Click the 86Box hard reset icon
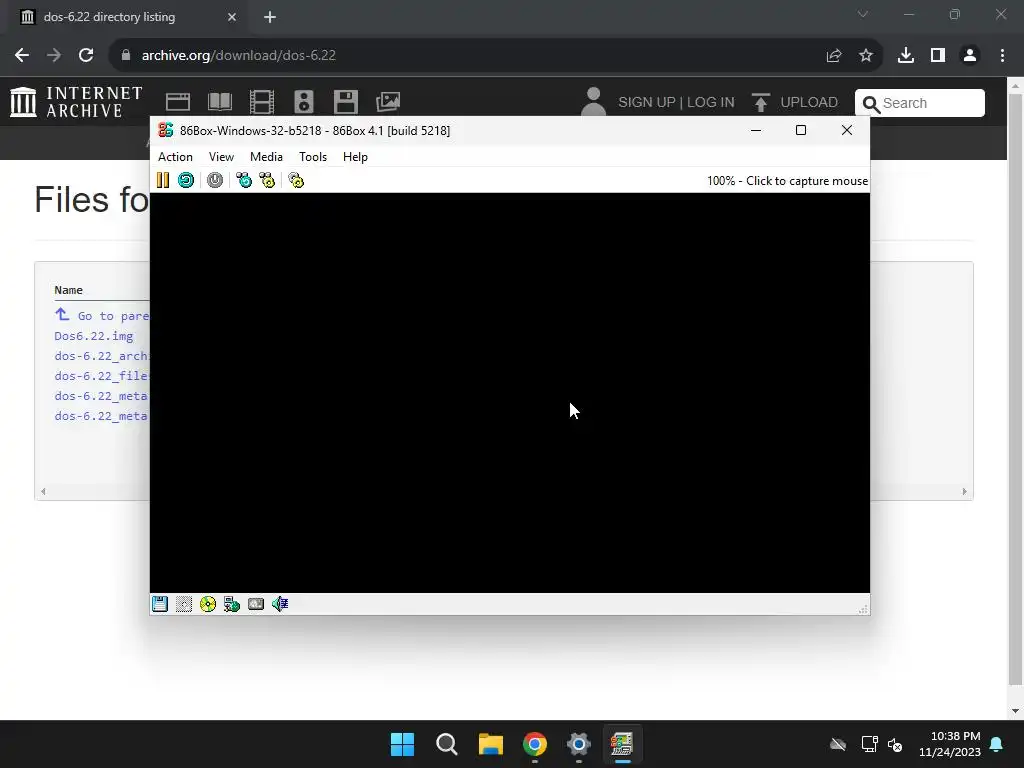 (186, 180)
